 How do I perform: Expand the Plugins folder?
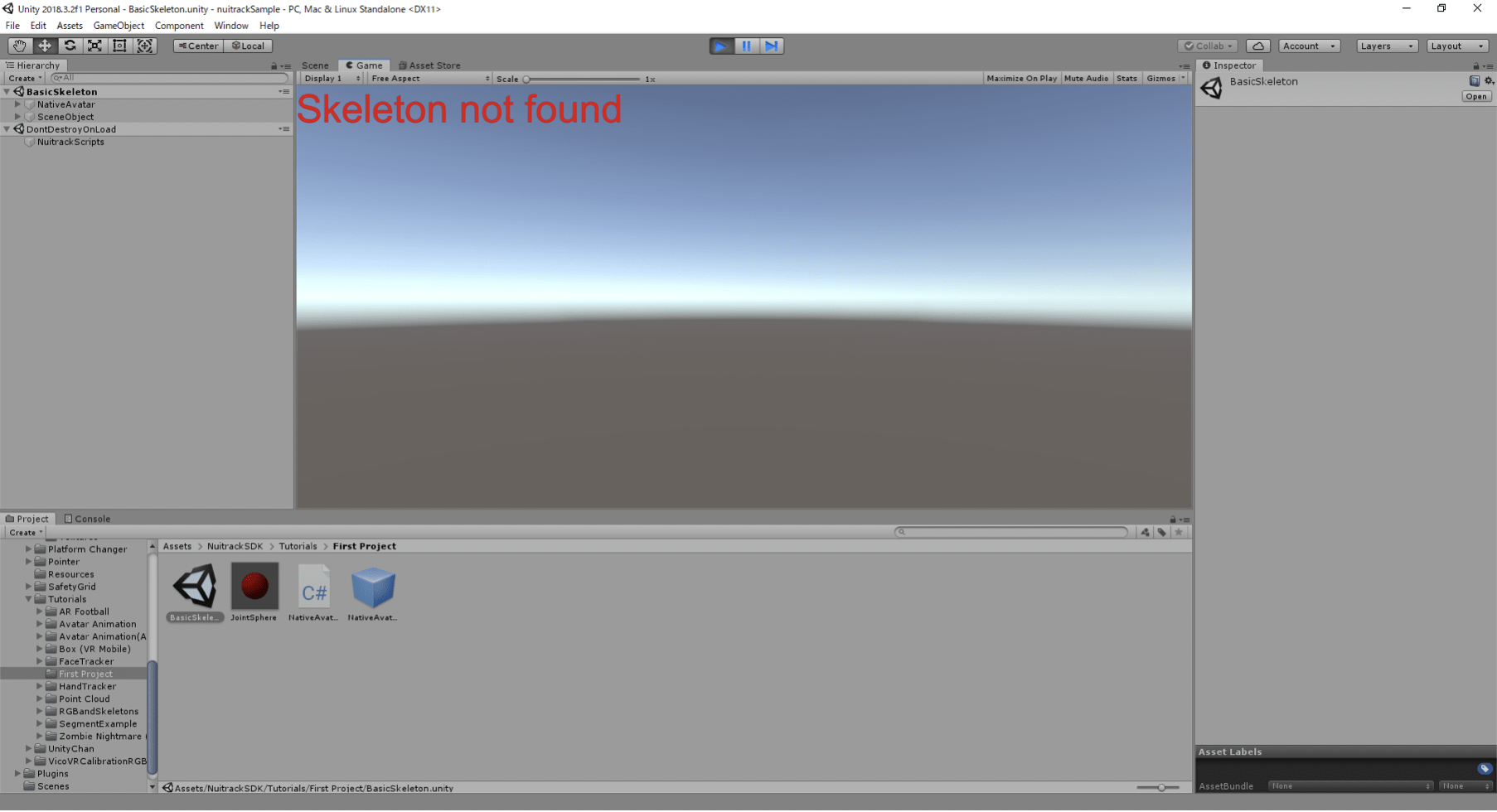[x=17, y=774]
